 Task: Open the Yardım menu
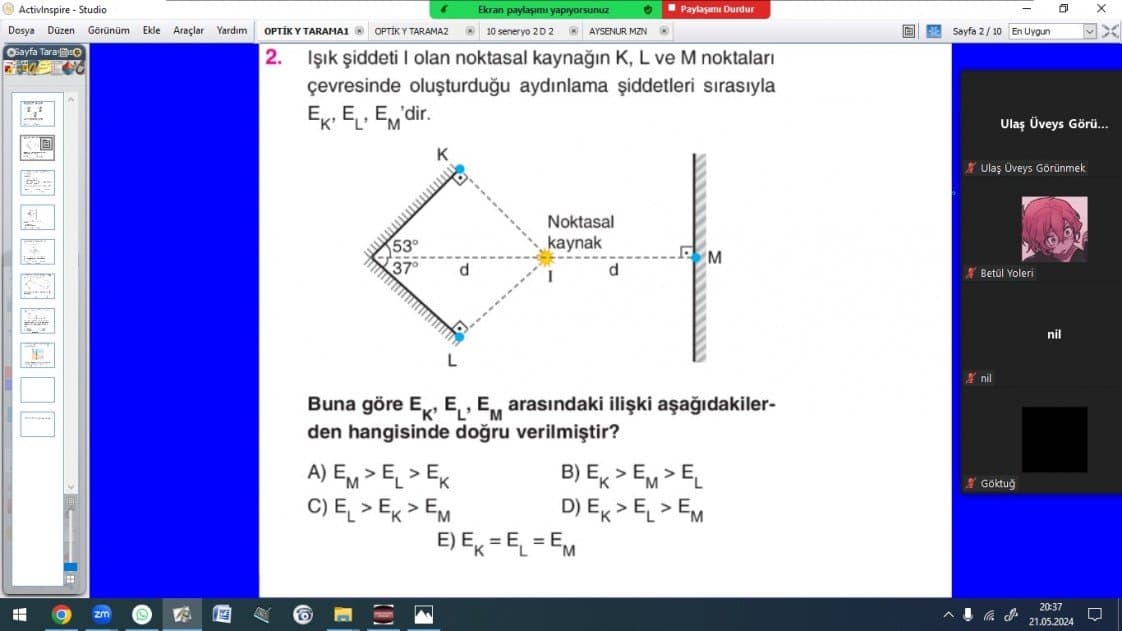coord(232,31)
